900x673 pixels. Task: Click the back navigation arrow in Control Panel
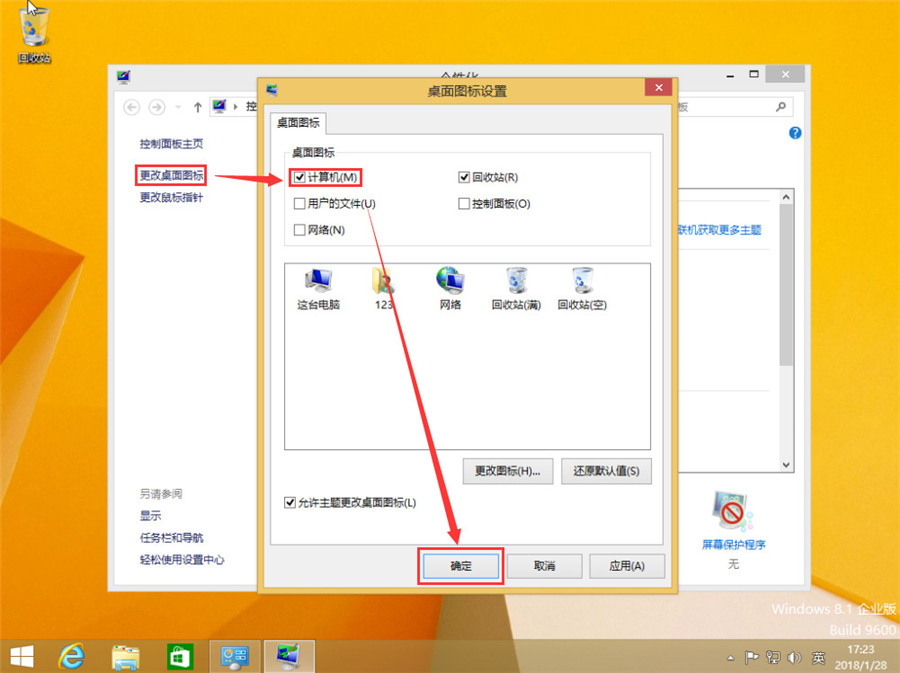[x=132, y=107]
